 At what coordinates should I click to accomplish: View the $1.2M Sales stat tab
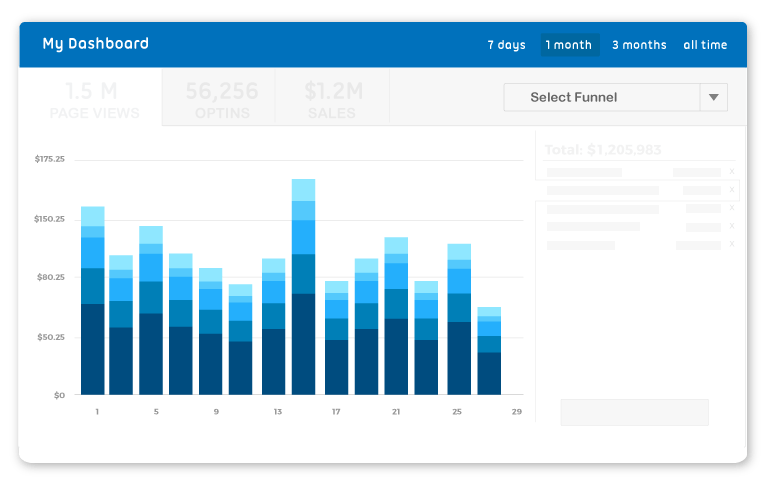[333, 97]
